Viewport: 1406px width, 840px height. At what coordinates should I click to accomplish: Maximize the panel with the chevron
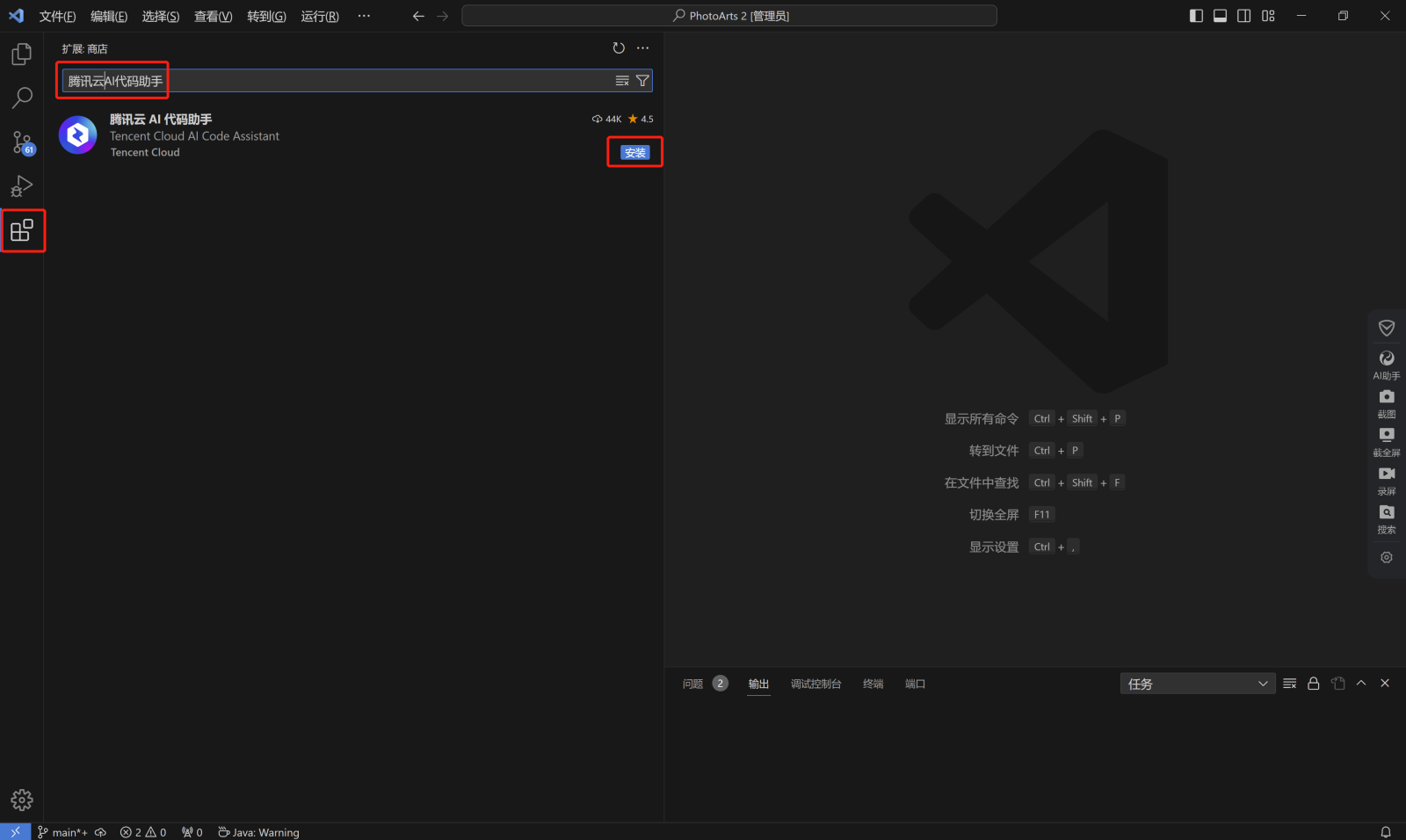click(x=1361, y=684)
